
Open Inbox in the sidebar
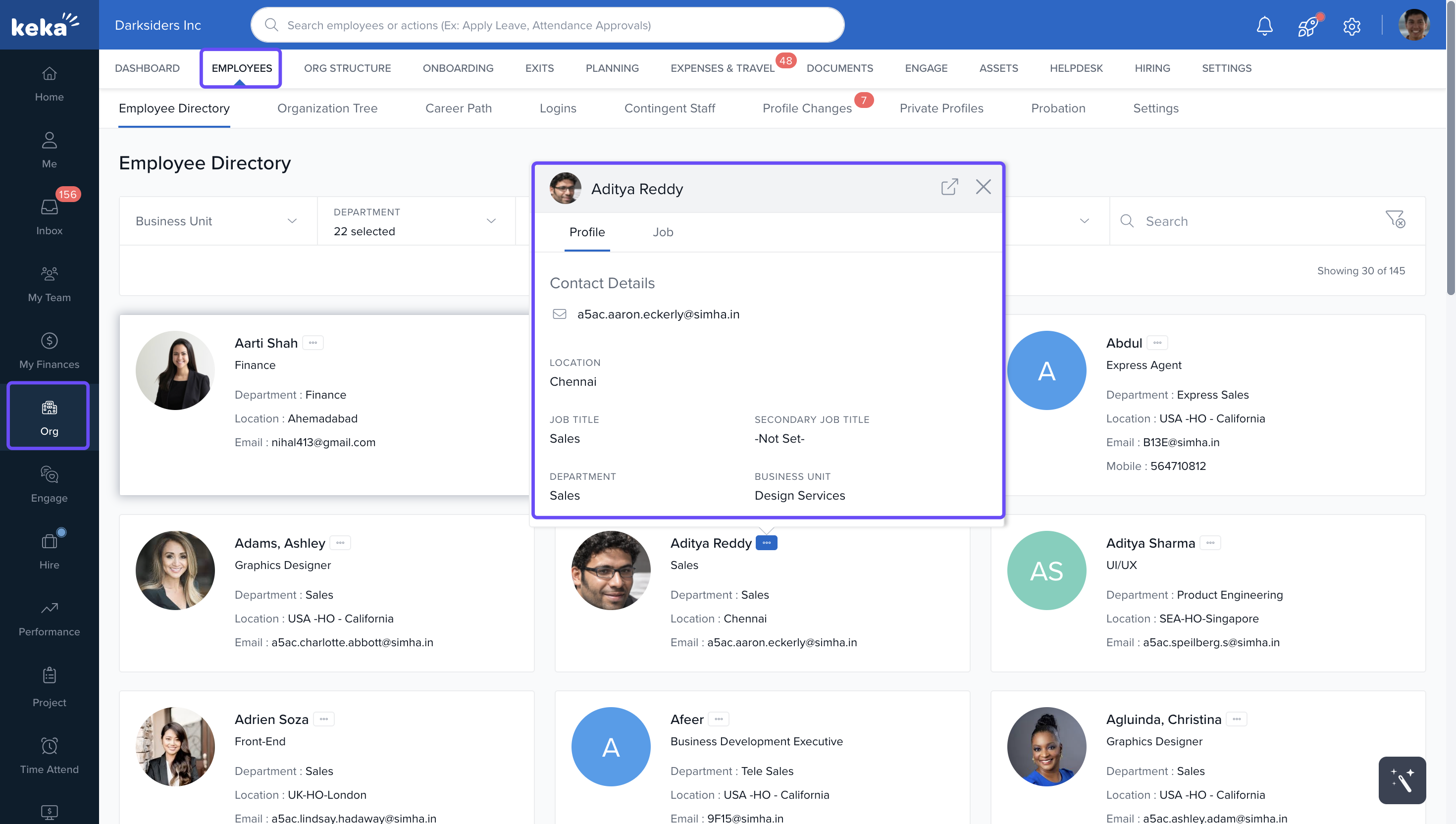pyautogui.click(x=49, y=217)
